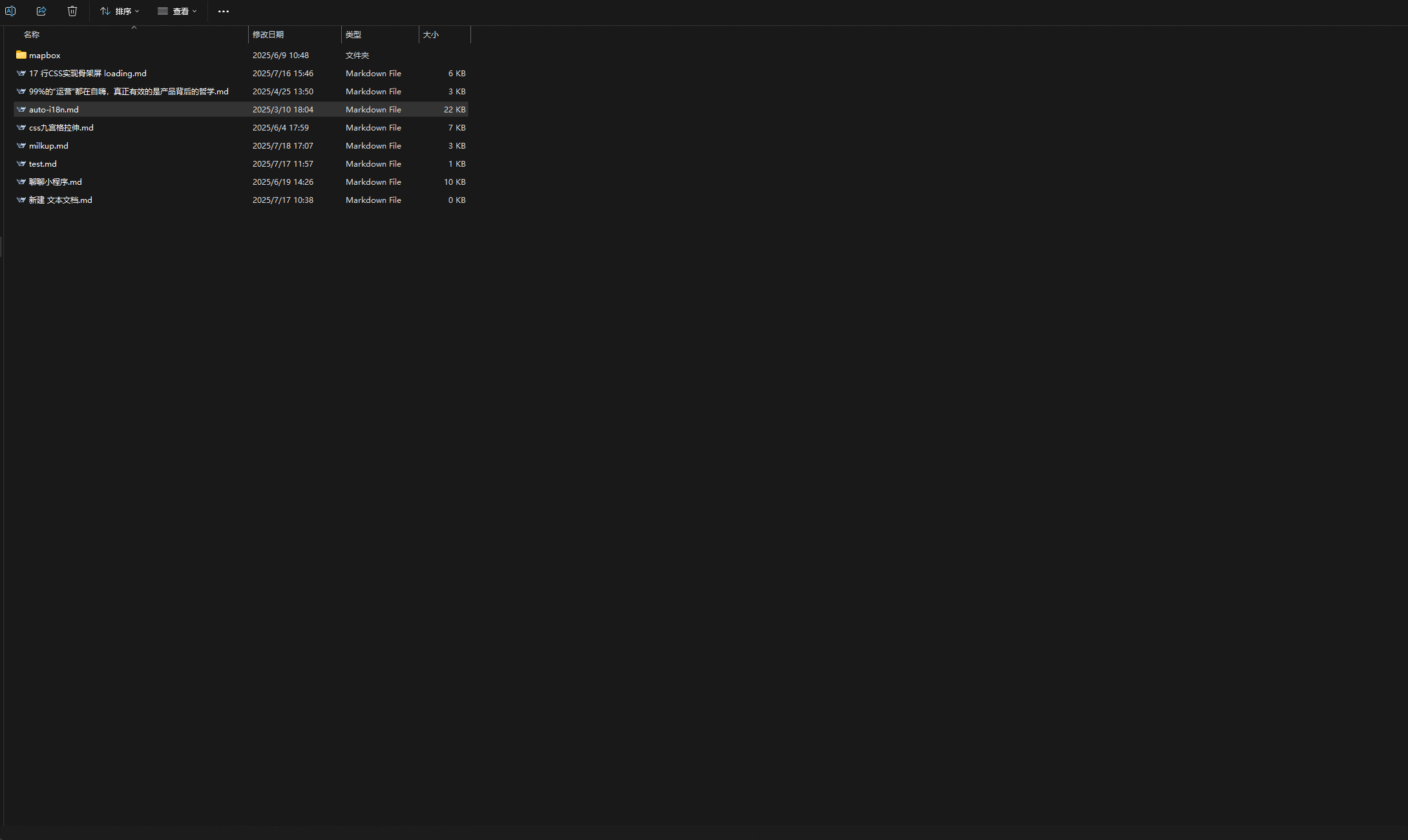This screenshot has width=1408, height=840.
Task: Click the 类型 column header
Action: coord(353,35)
